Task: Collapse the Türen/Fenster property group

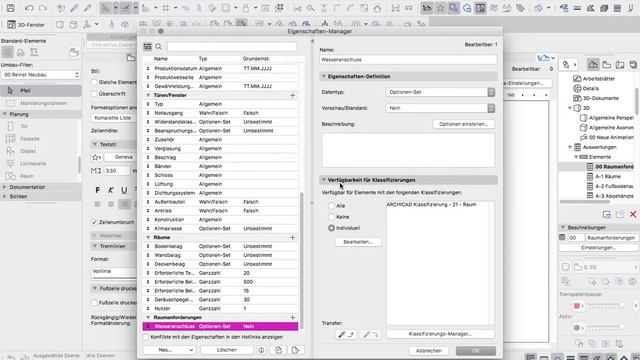Action: [x=148, y=95]
